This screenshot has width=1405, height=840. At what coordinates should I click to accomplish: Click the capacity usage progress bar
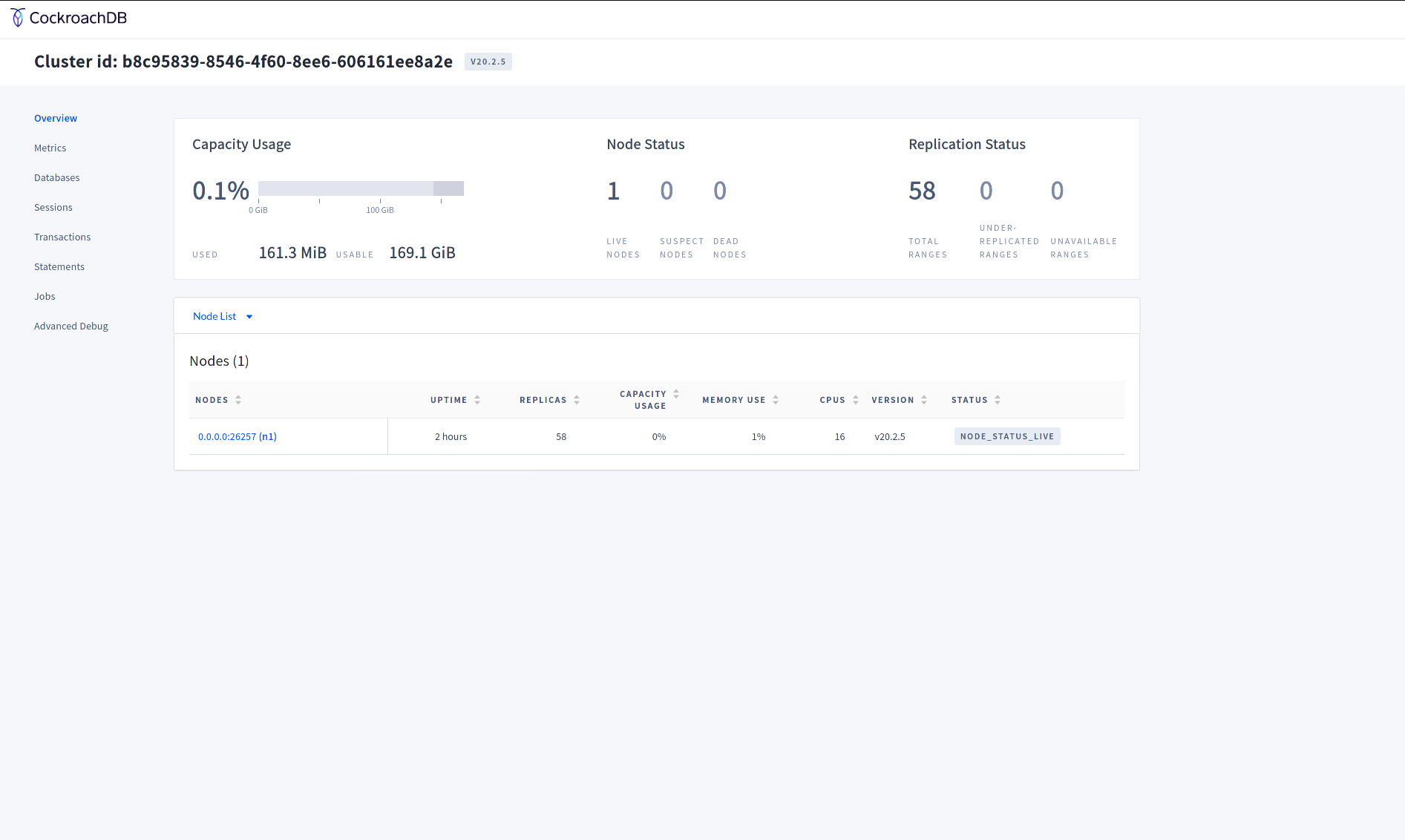click(361, 188)
